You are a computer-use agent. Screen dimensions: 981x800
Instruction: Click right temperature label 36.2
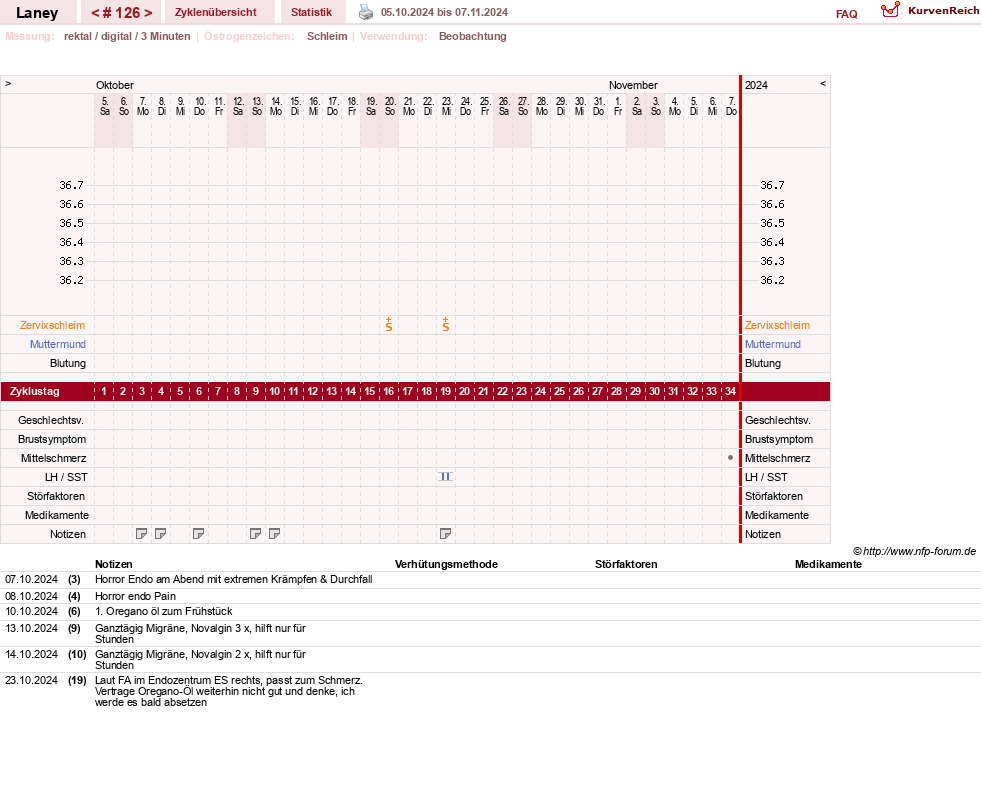tap(772, 280)
